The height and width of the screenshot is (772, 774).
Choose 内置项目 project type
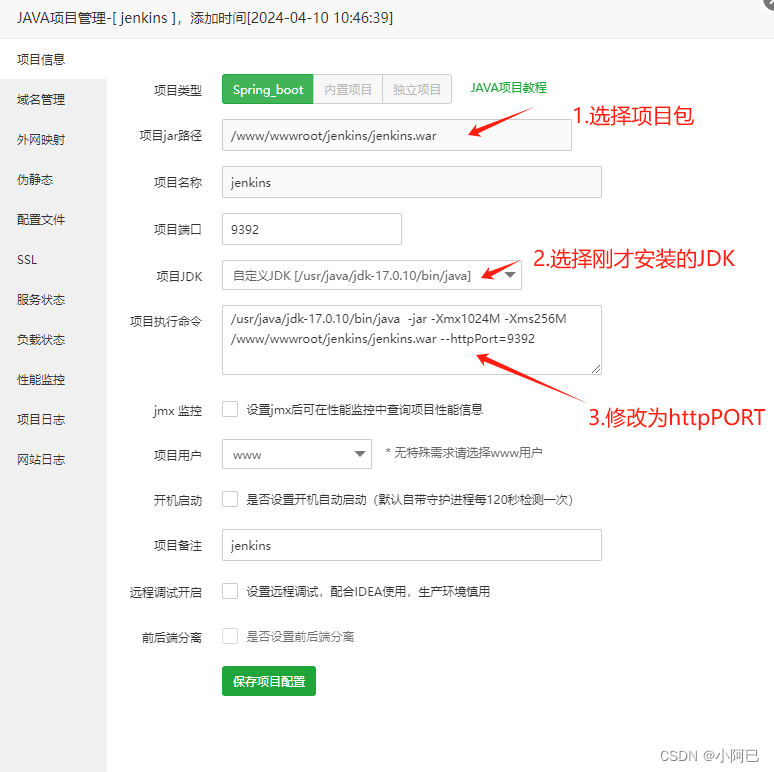pyautogui.click(x=348, y=89)
